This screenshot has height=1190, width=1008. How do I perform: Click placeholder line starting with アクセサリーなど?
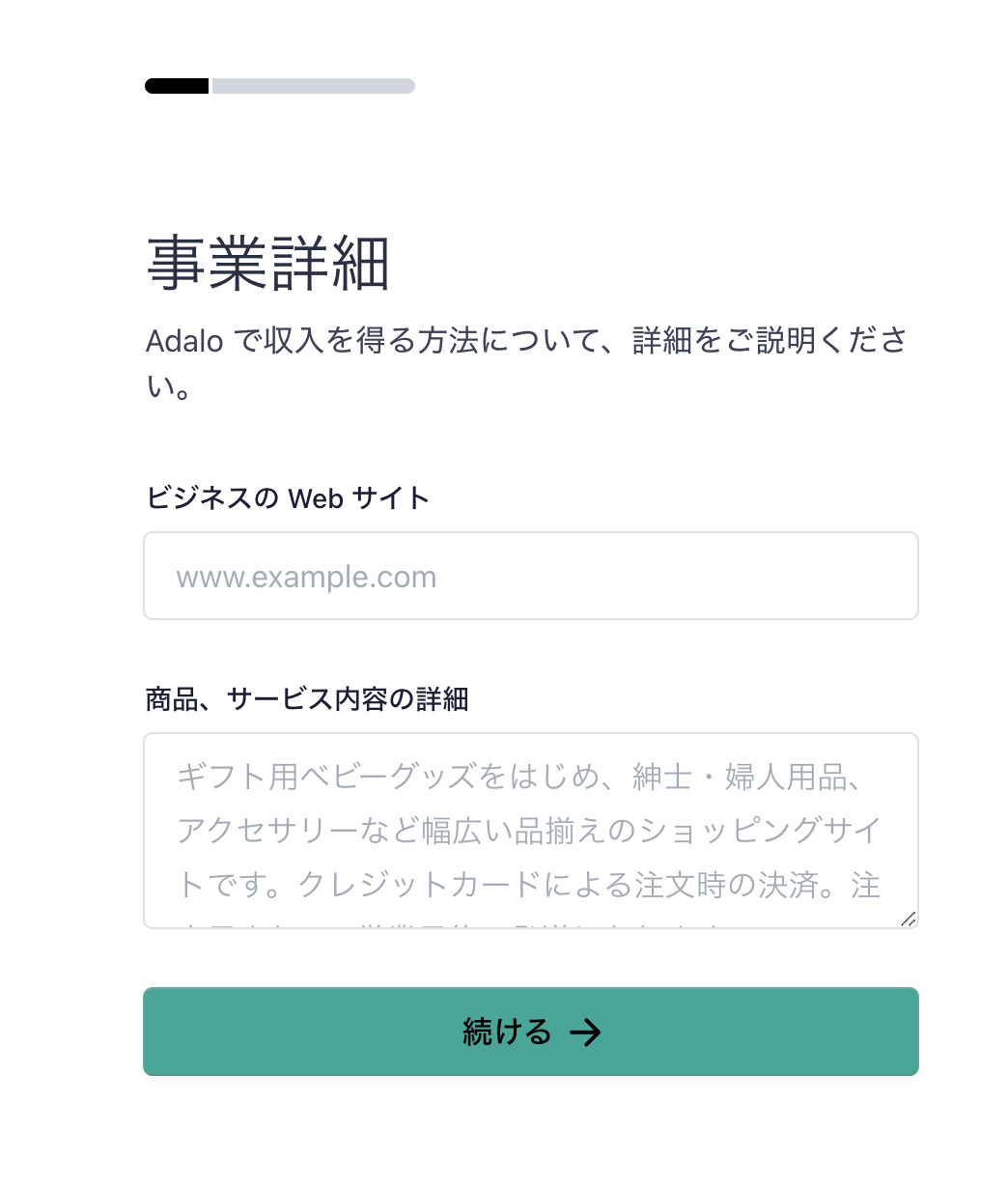(529, 831)
